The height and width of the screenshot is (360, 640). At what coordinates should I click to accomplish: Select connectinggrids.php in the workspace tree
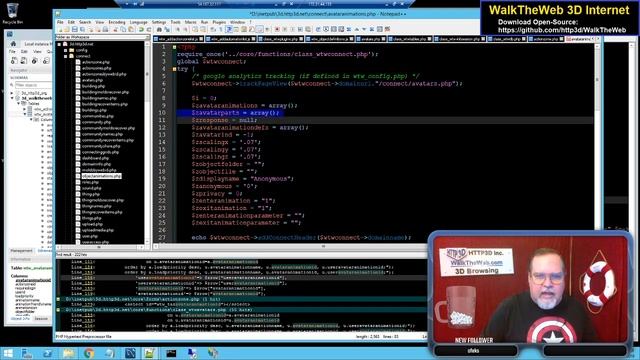100,152
